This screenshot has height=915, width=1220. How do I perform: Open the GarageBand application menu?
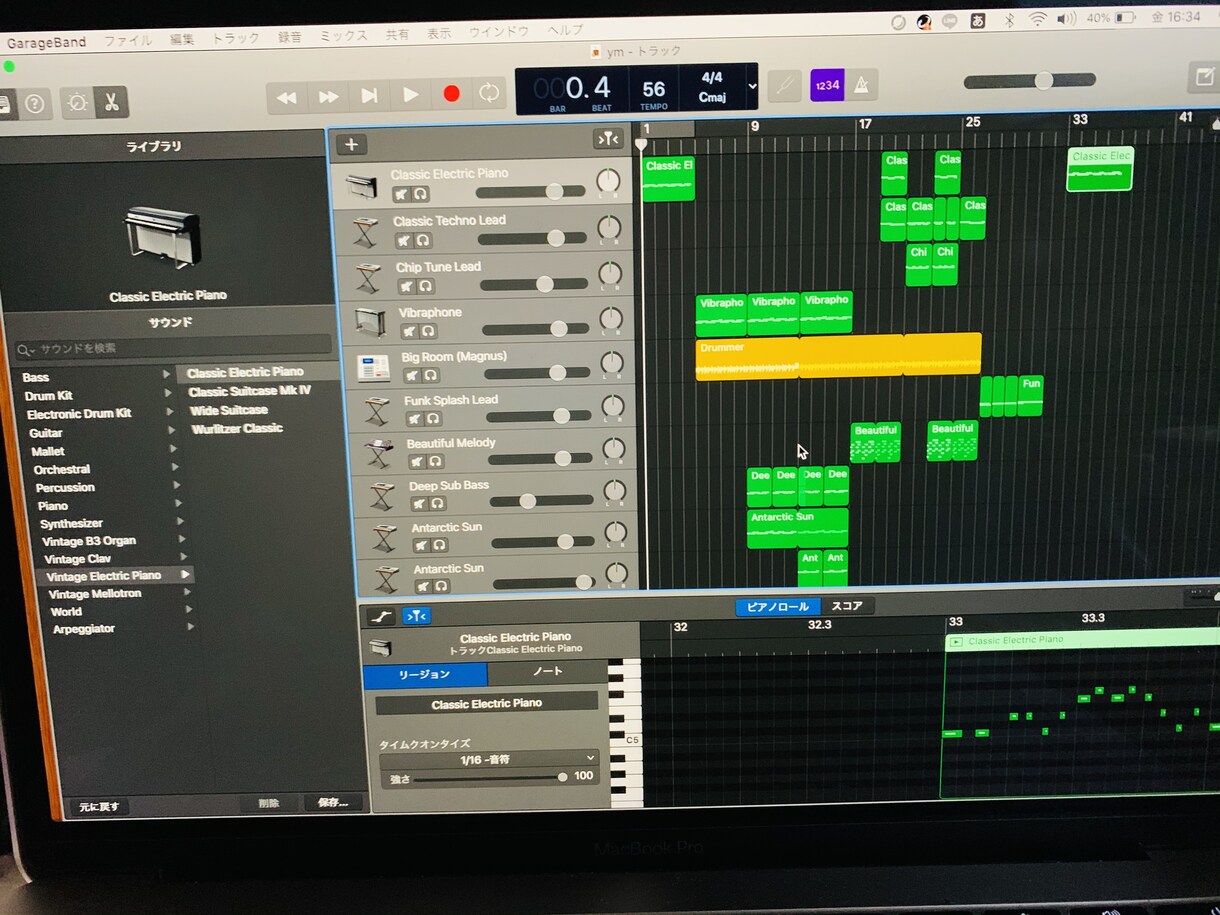pos(46,43)
